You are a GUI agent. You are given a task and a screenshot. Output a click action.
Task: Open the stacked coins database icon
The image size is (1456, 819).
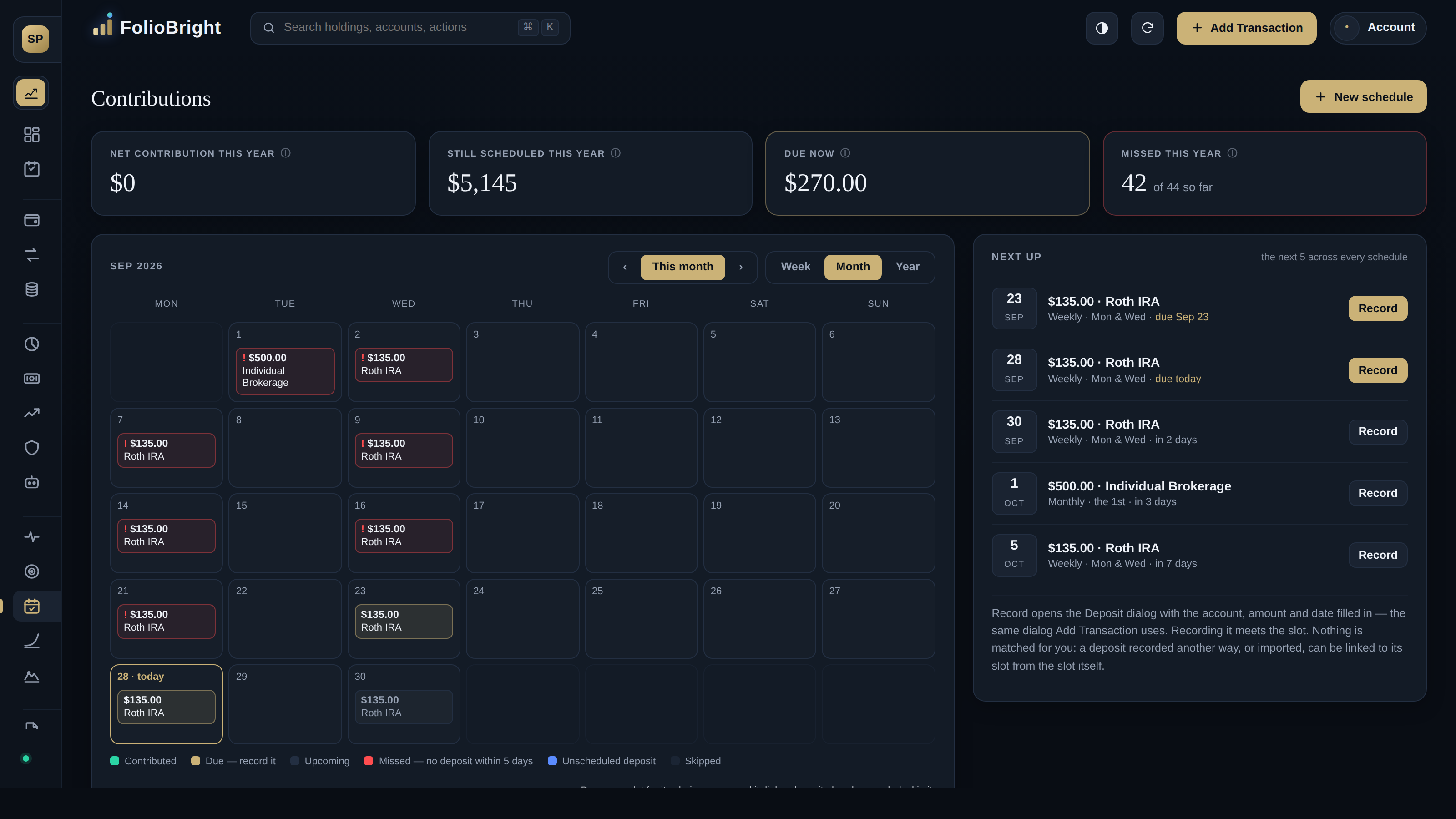[32, 289]
